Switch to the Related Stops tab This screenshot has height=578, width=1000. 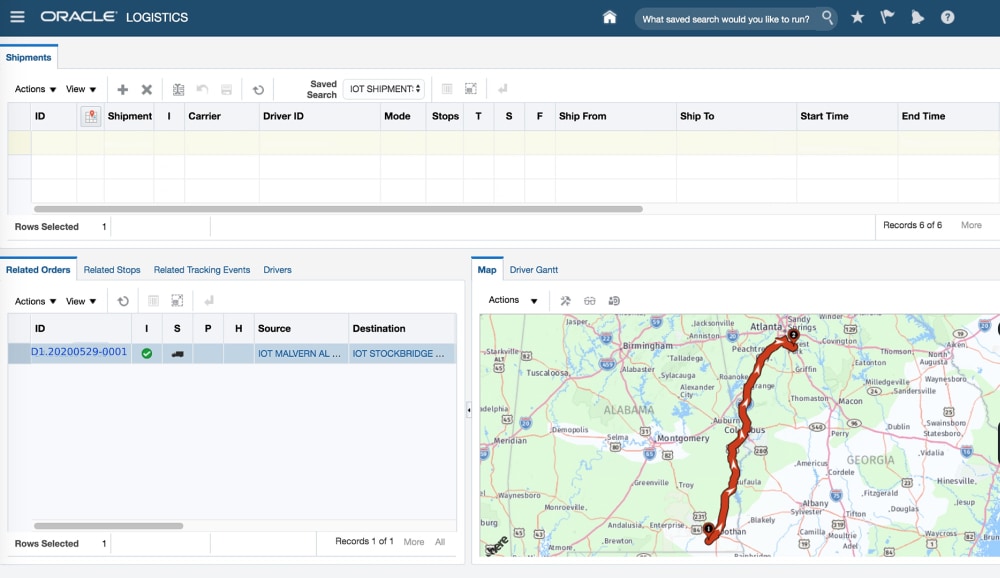(x=112, y=270)
